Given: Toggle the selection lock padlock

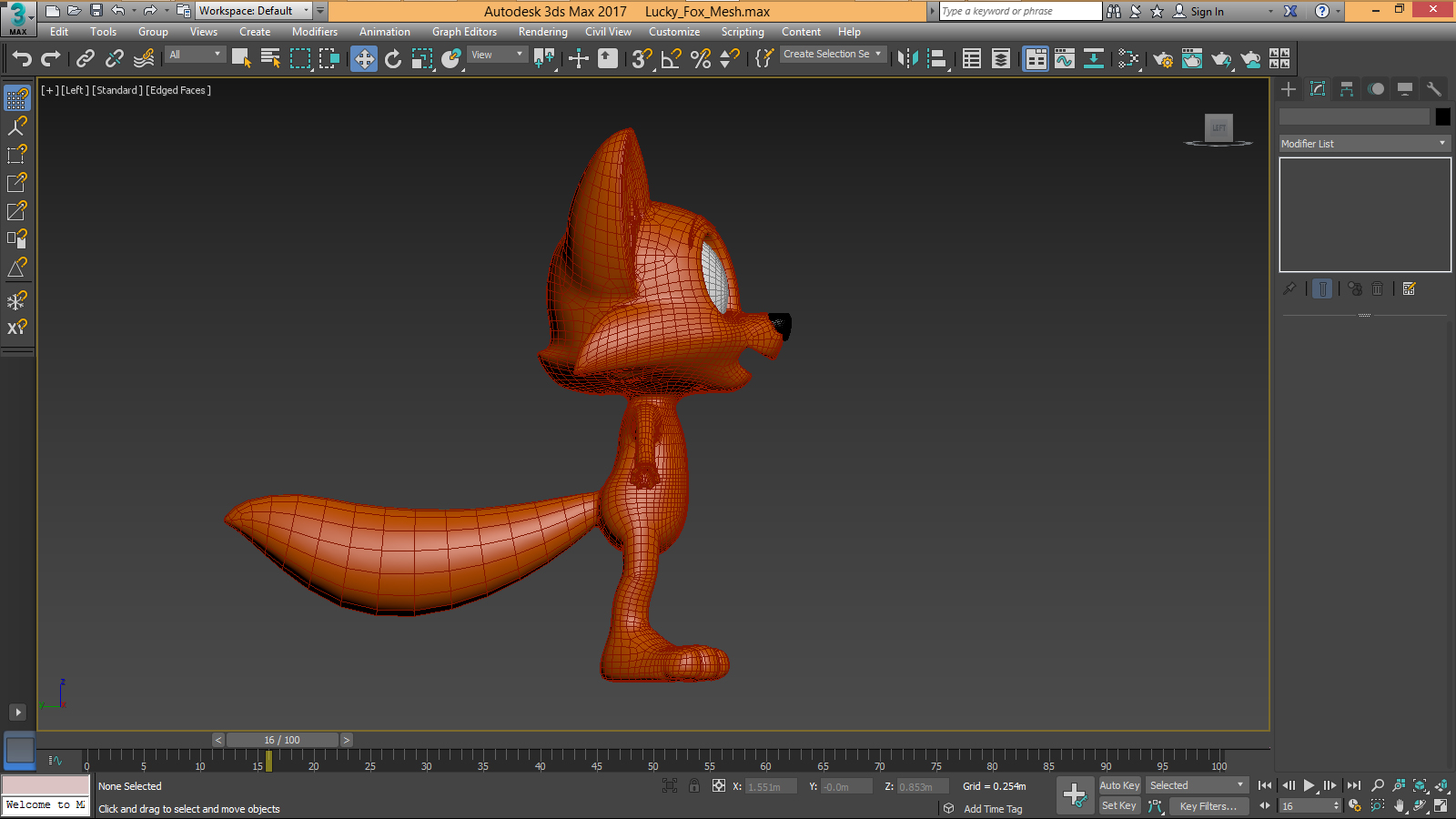Looking at the screenshot, I should tap(694, 786).
